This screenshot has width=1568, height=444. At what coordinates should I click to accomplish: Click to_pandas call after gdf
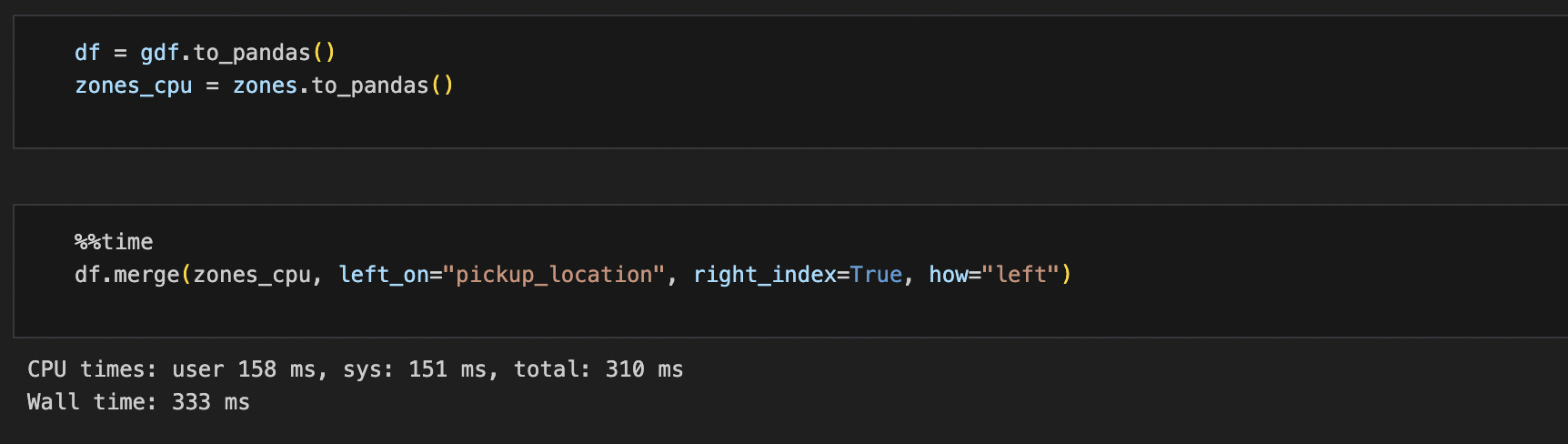252,53
